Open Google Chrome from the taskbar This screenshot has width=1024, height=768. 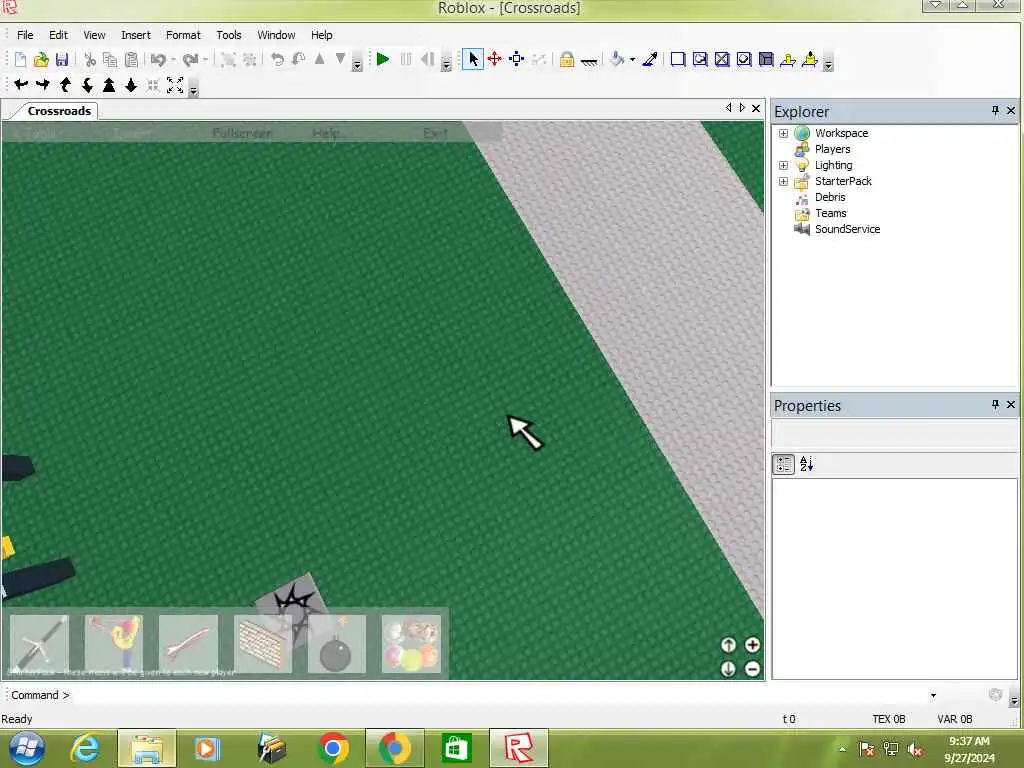[x=333, y=748]
